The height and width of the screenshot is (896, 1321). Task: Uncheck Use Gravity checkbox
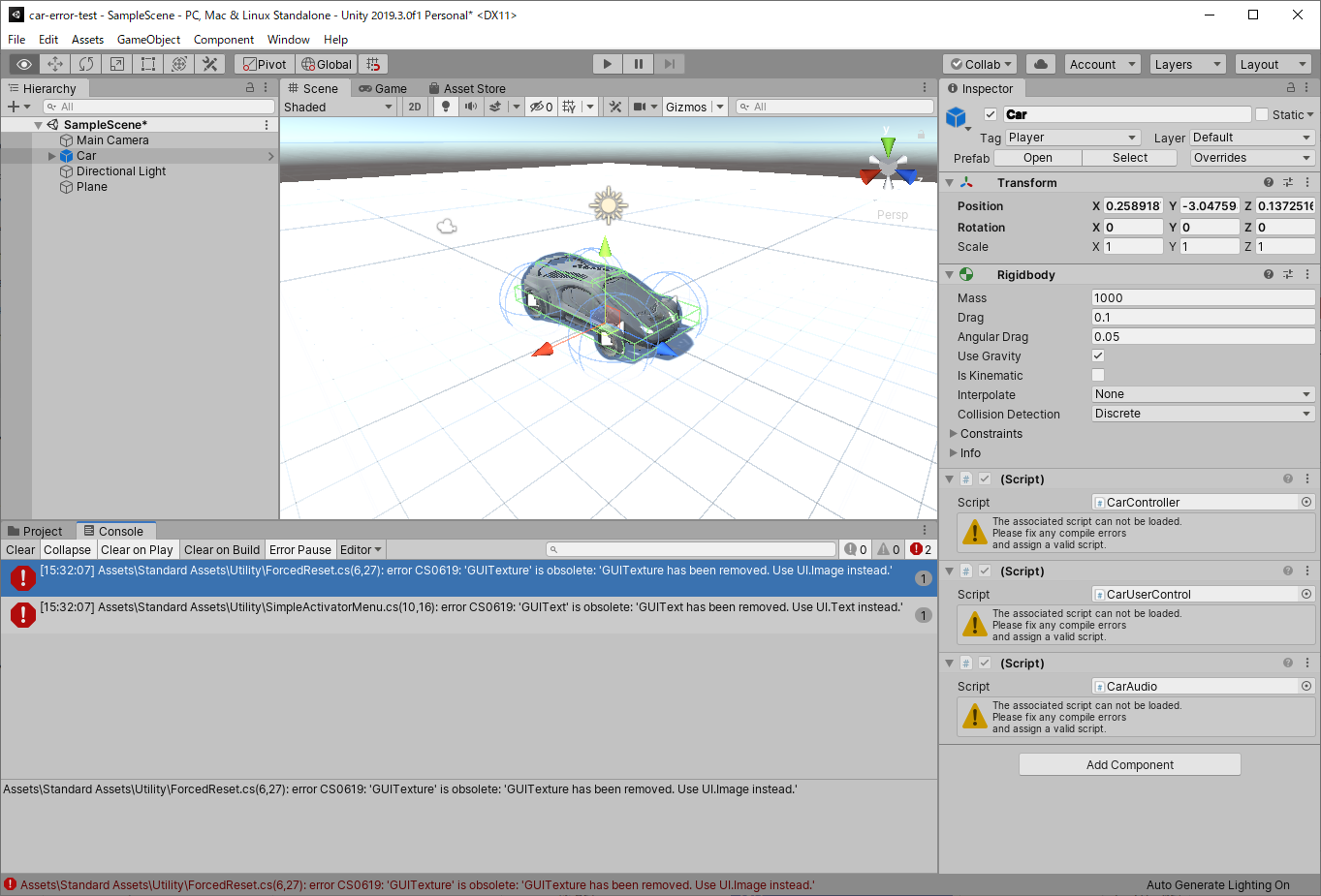[1098, 355]
